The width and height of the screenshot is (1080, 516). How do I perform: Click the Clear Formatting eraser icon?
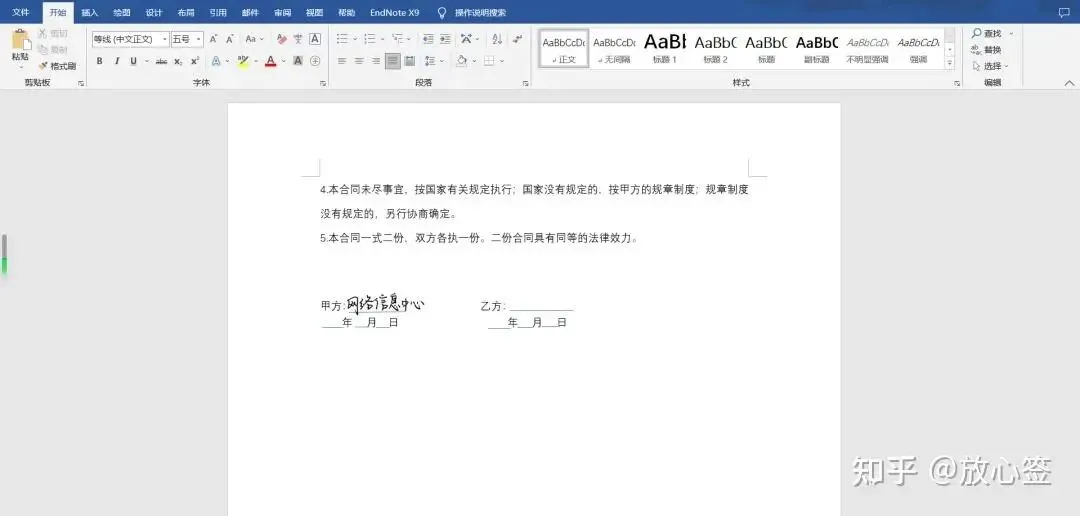[281, 39]
